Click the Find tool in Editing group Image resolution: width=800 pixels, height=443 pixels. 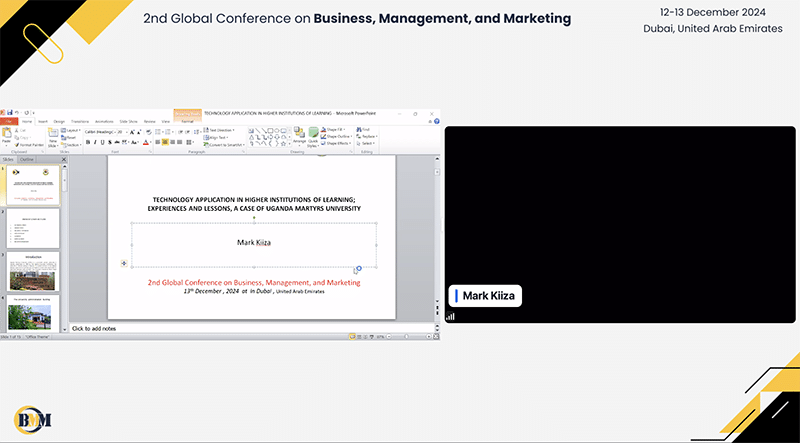coord(365,130)
